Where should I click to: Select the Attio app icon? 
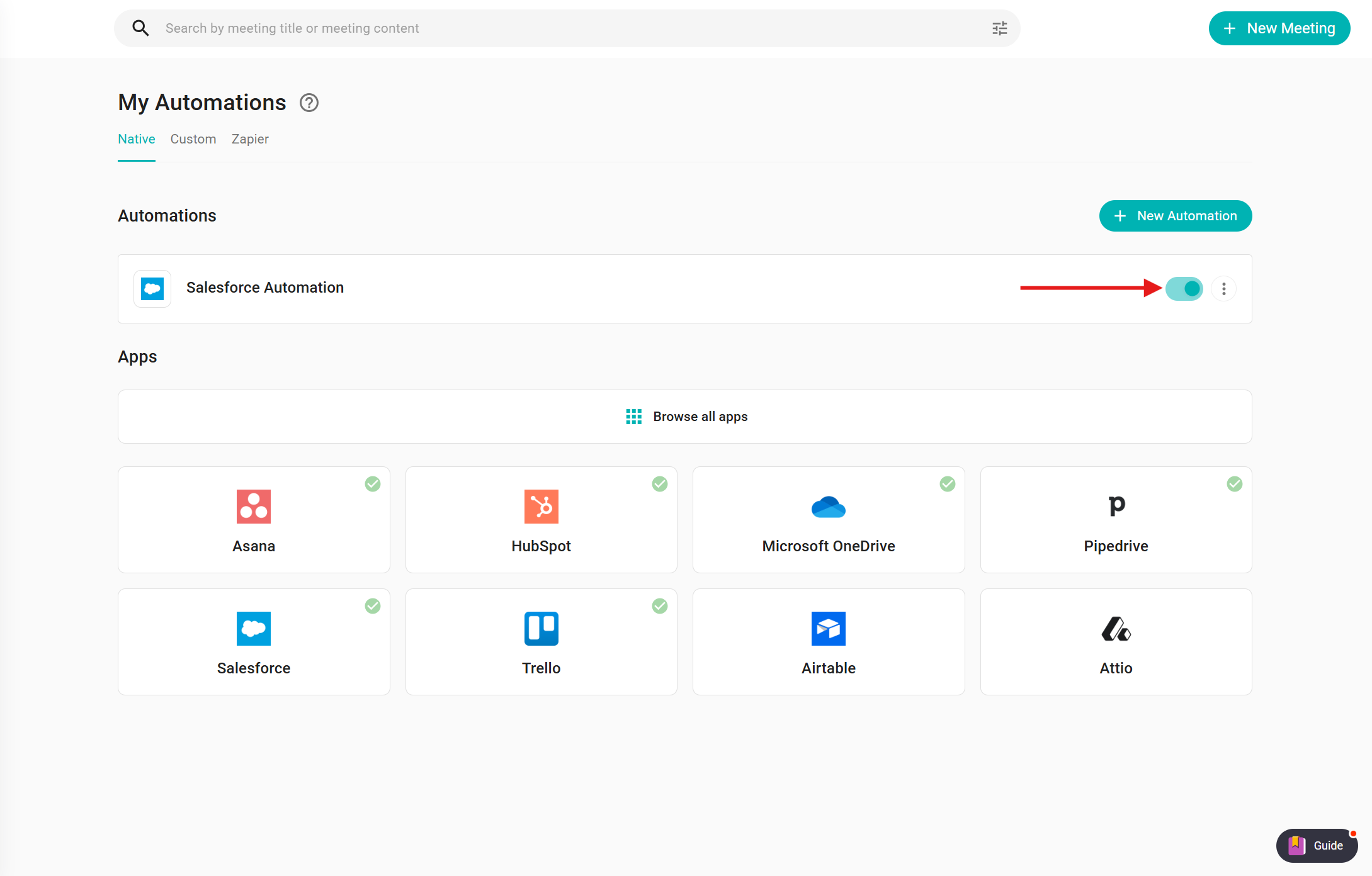pyautogui.click(x=1116, y=629)
